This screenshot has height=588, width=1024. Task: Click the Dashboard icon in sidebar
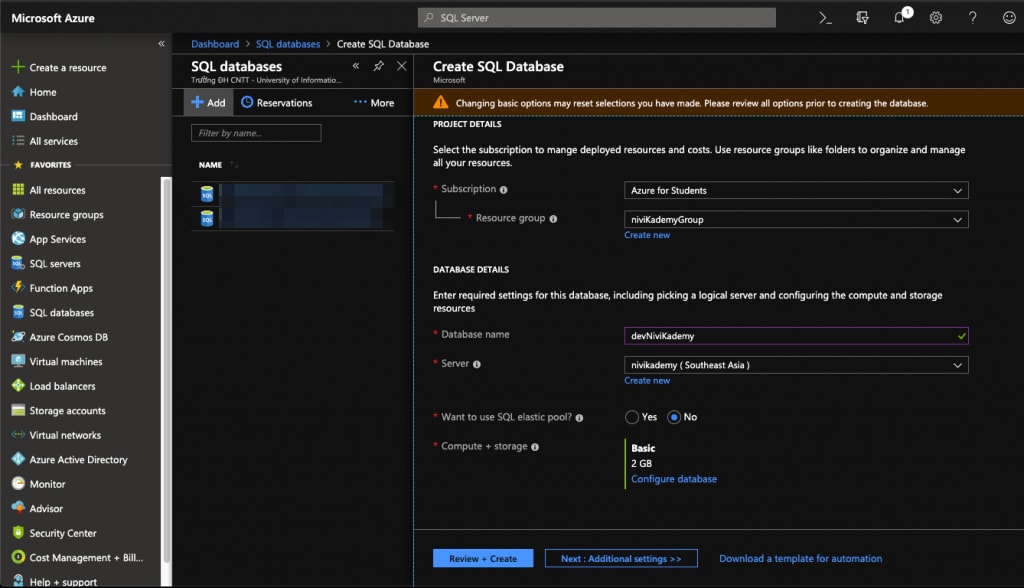tap(18, 116)
